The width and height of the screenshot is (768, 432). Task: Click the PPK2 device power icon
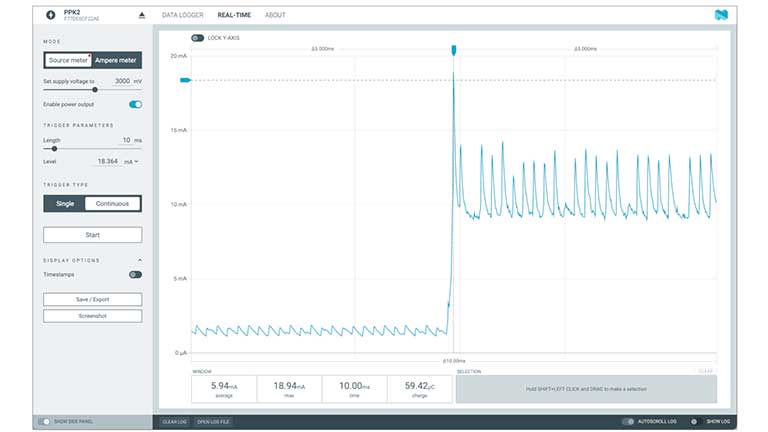click(x=50, y=15)
